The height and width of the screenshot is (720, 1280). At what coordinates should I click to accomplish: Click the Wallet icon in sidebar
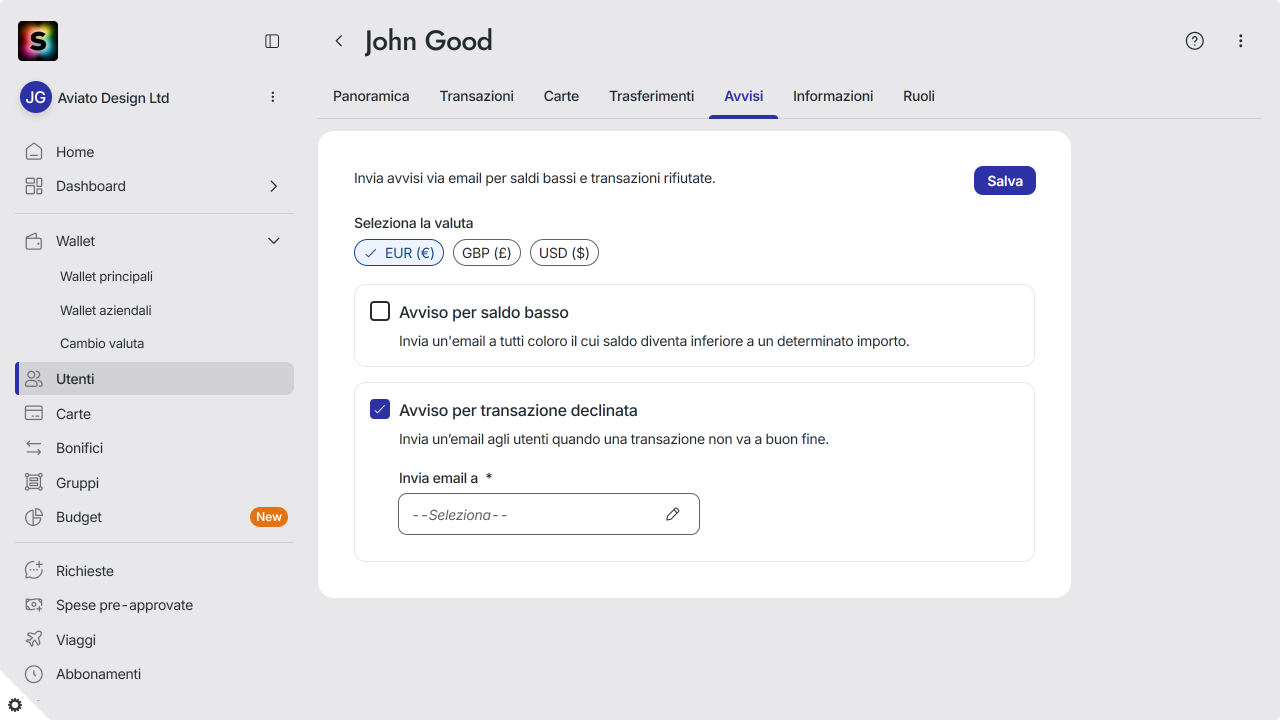coord(34,241)
